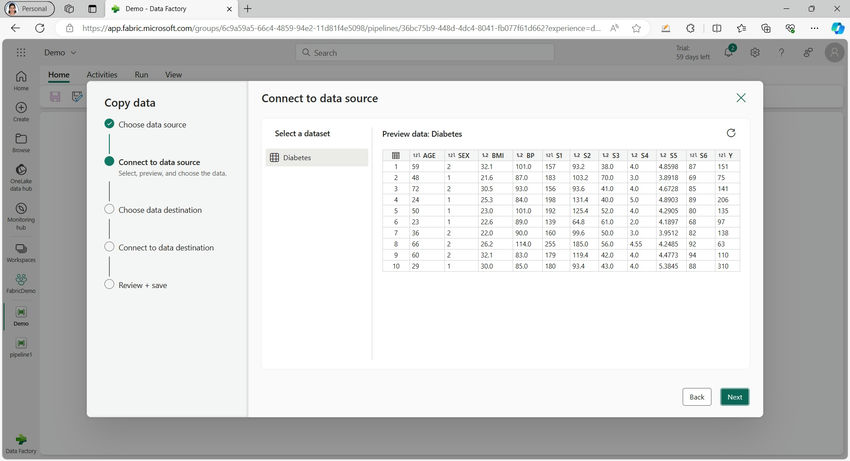Click the Save icon in ribbon
This screenshot has height=461, width=850.
pos(55,97)
